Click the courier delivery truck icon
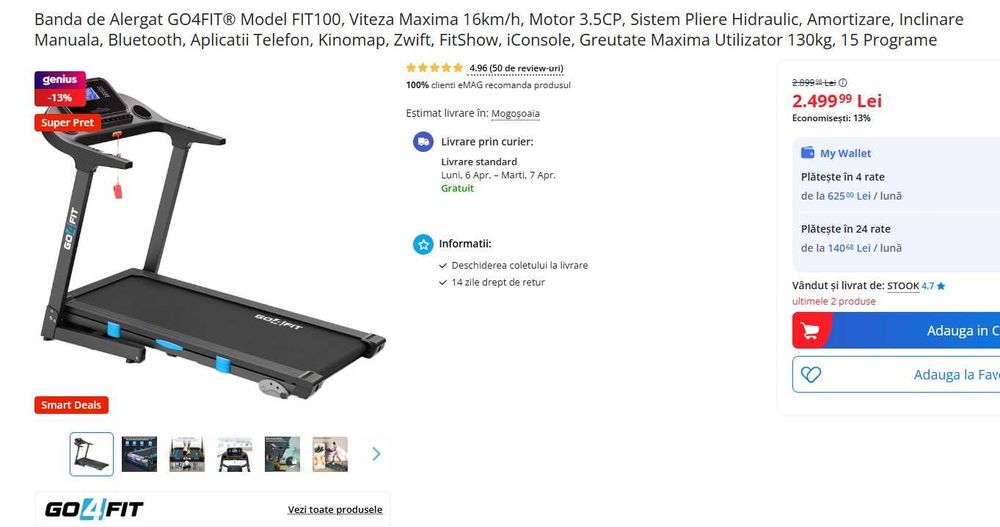1000x527 pixels. click(423, 142)
